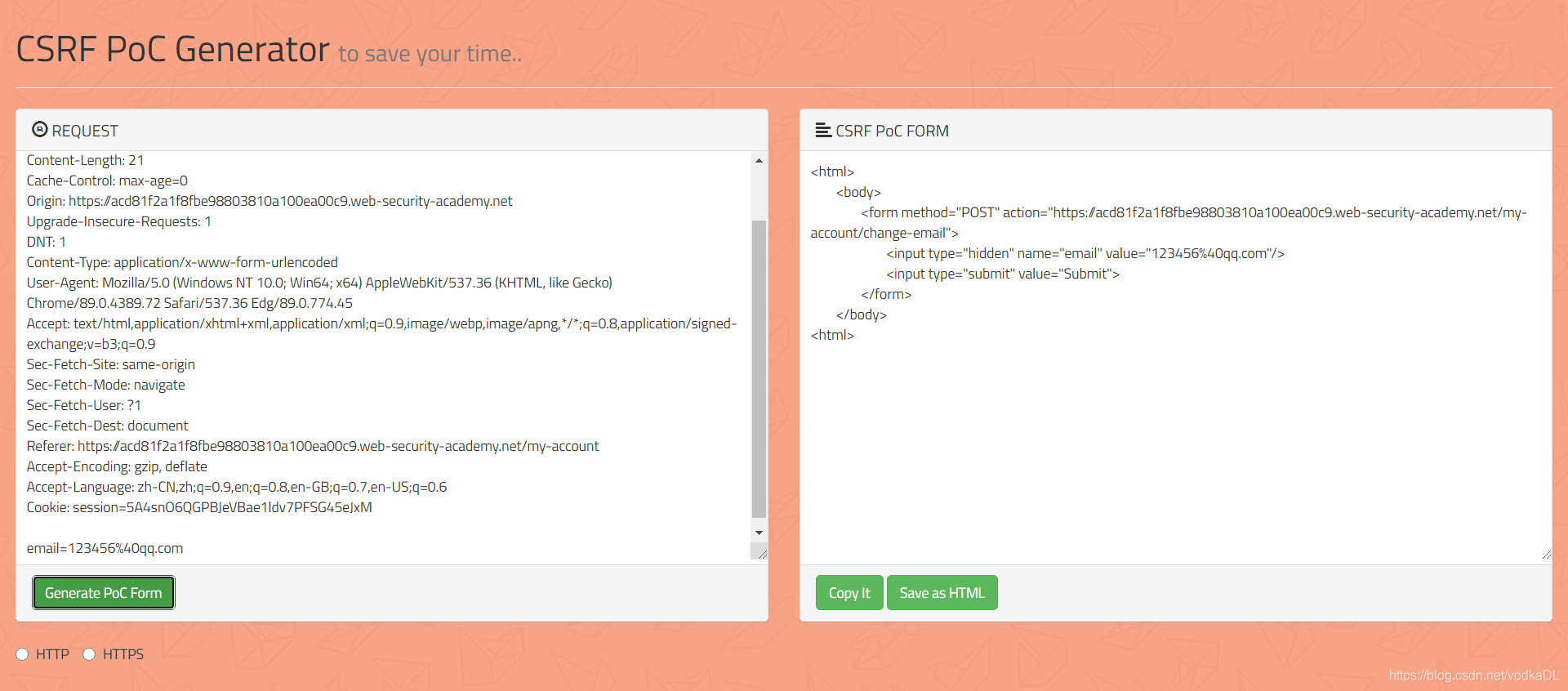
Task: Click the Referer header line
Action: 313,446
